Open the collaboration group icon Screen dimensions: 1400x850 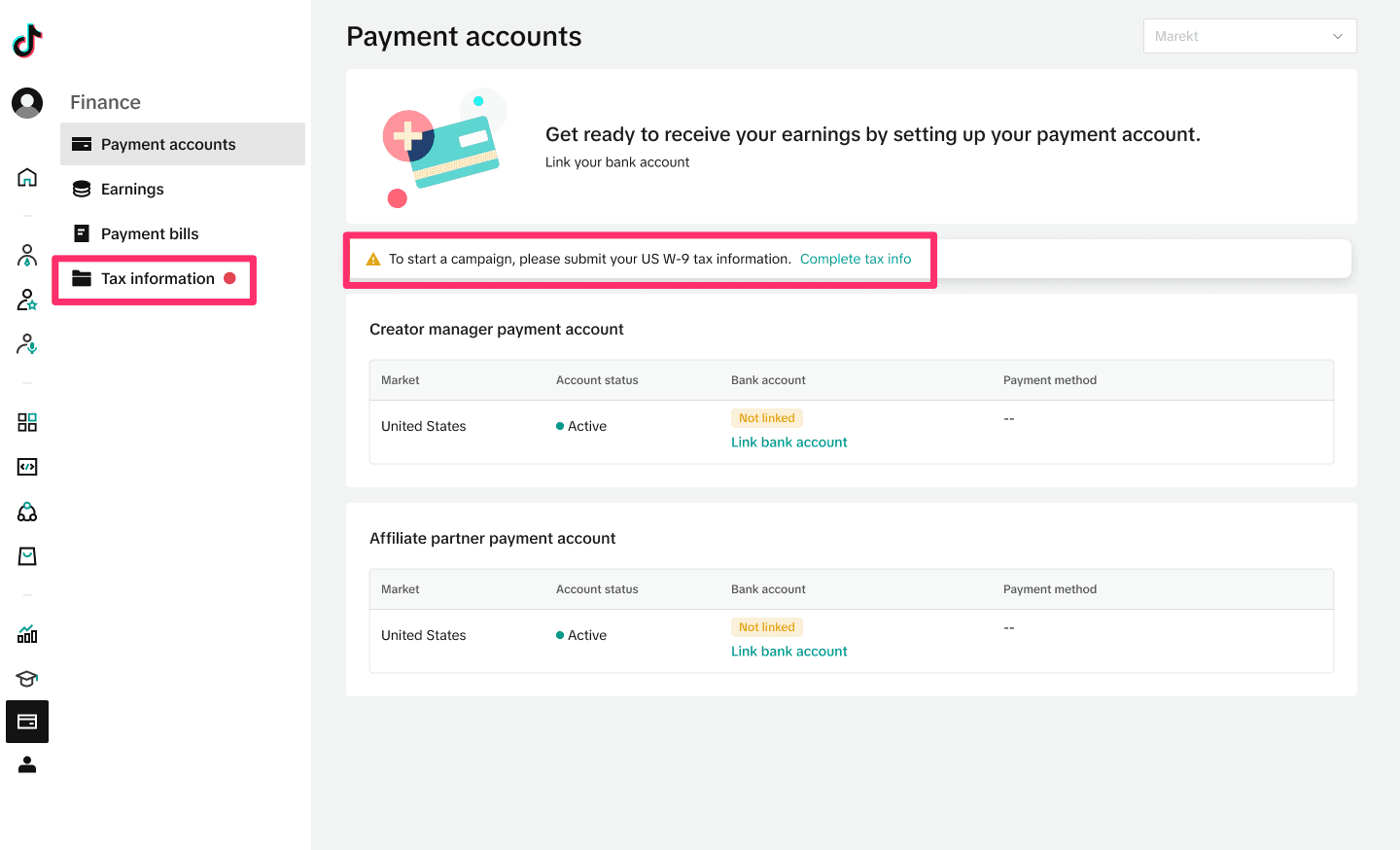(x=26, y=512)
